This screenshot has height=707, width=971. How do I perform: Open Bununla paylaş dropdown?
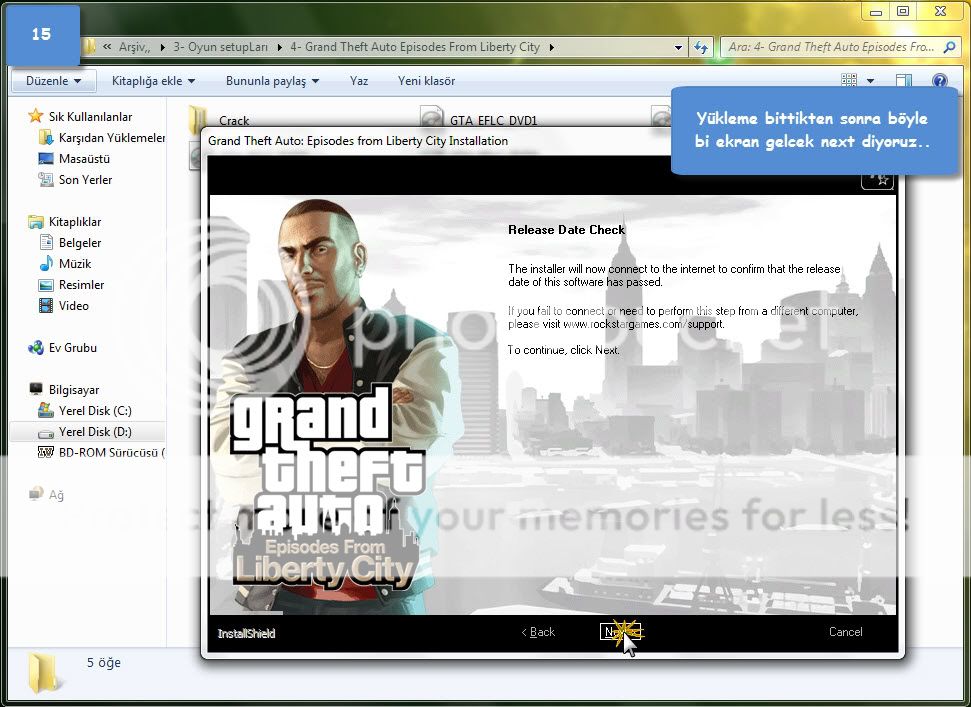coord(272,81)
